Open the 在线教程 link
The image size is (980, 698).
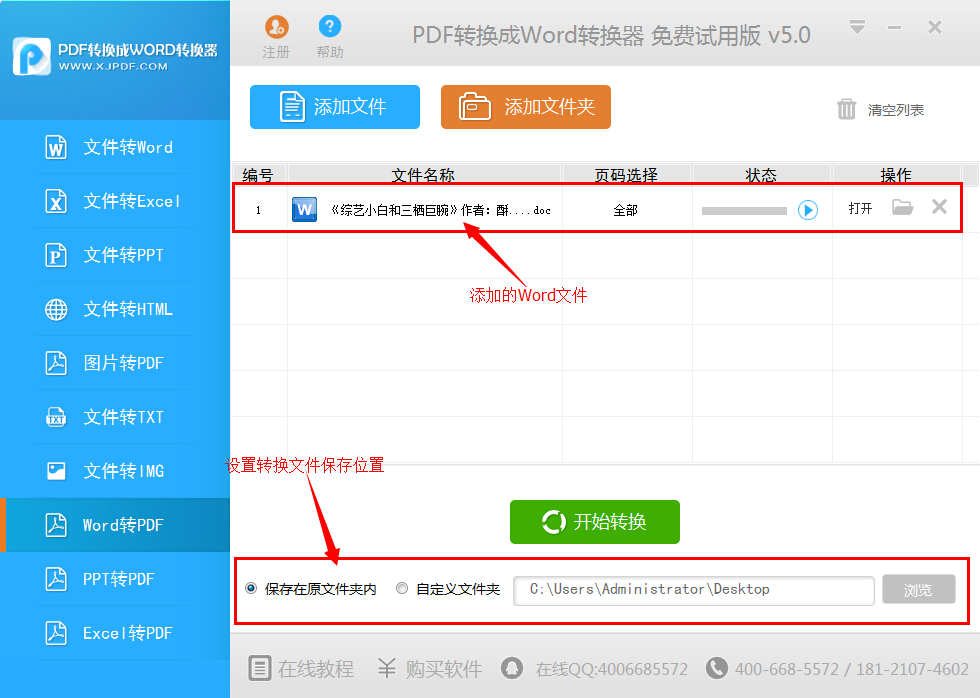click(316, 669)
